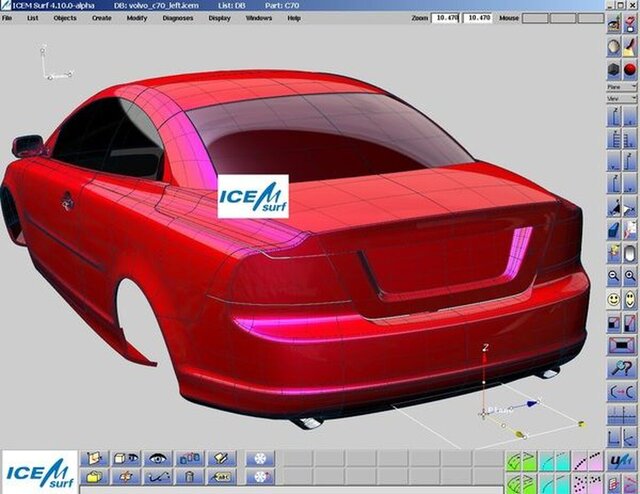Open the Windows menu
The width and height of the screenshot is (640, 494).
259,18
